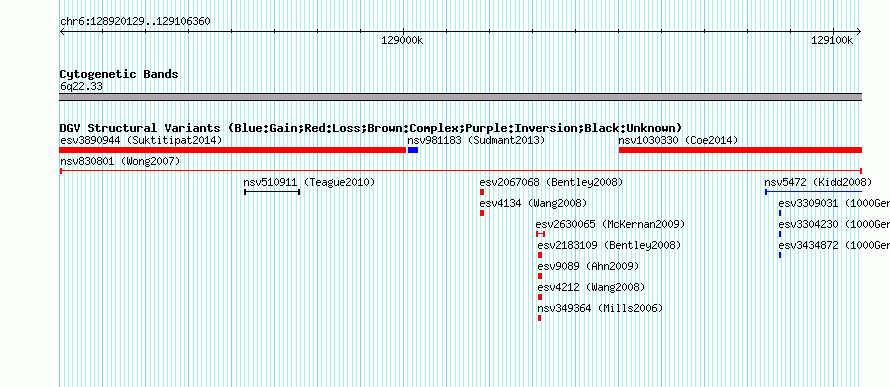Viewport: 890px width, 387px height.
Task: Click the chr6:128920129..129106360 region label
Action: 135,22
